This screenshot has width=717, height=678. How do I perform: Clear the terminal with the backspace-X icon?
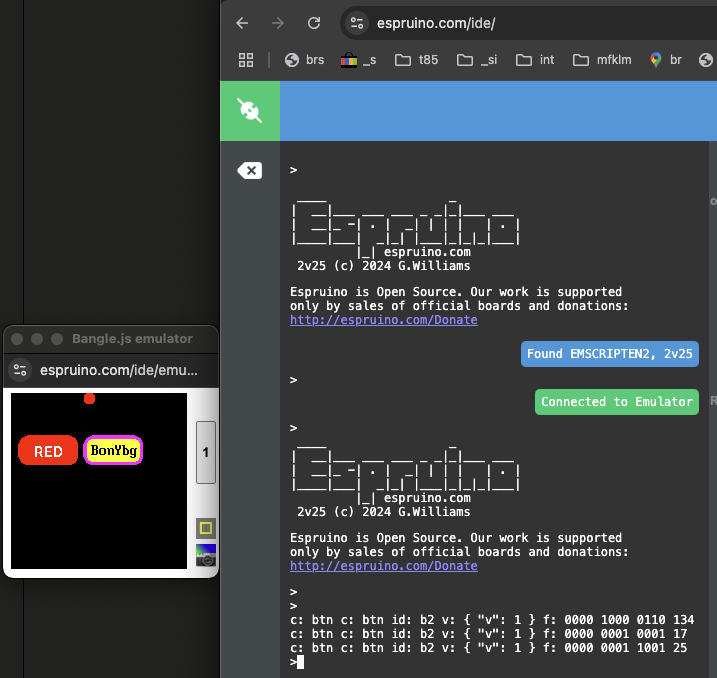[250, 171]
